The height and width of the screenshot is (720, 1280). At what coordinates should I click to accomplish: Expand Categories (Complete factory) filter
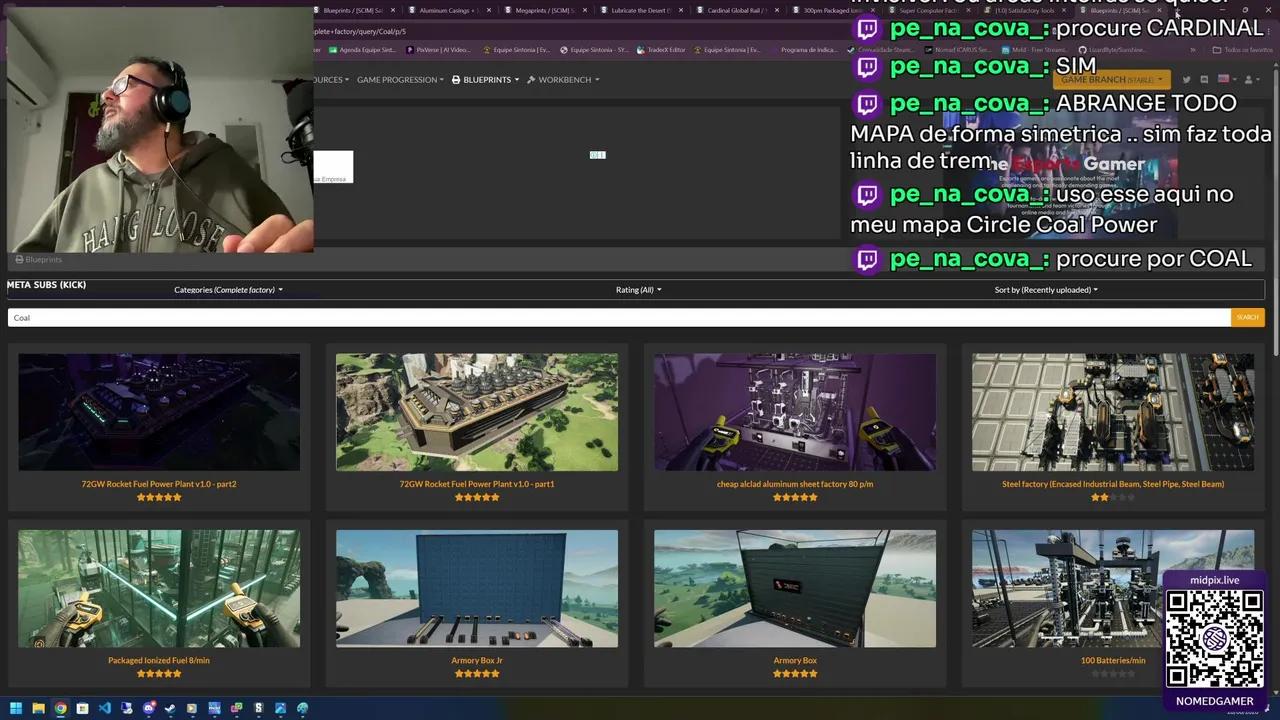click(x=228, y=290)
